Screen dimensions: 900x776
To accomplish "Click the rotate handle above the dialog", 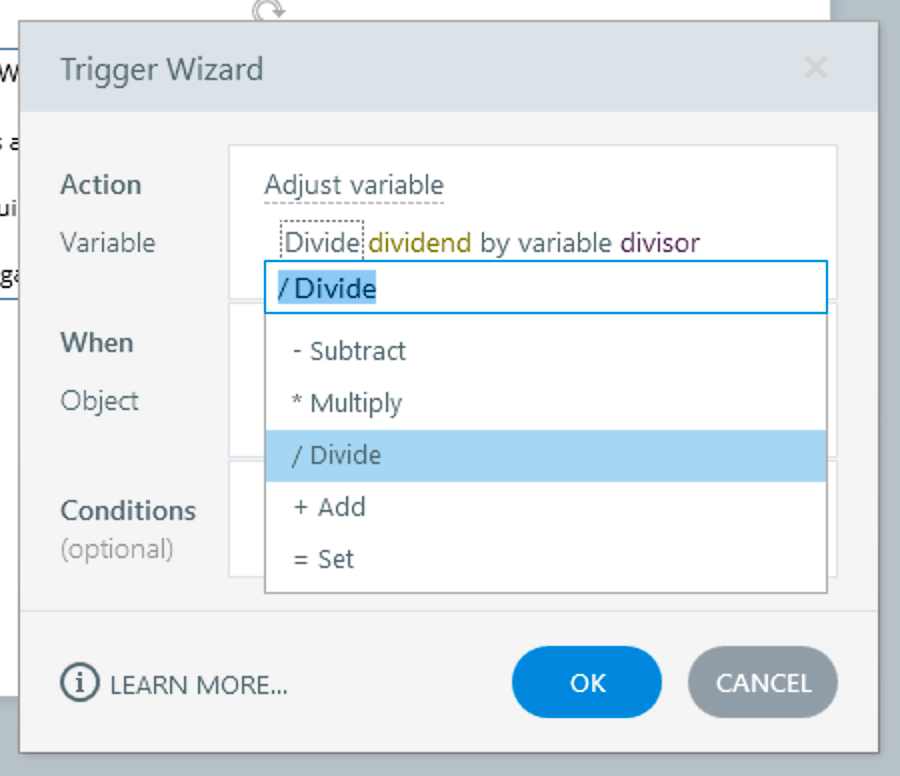I will (268, 10).
